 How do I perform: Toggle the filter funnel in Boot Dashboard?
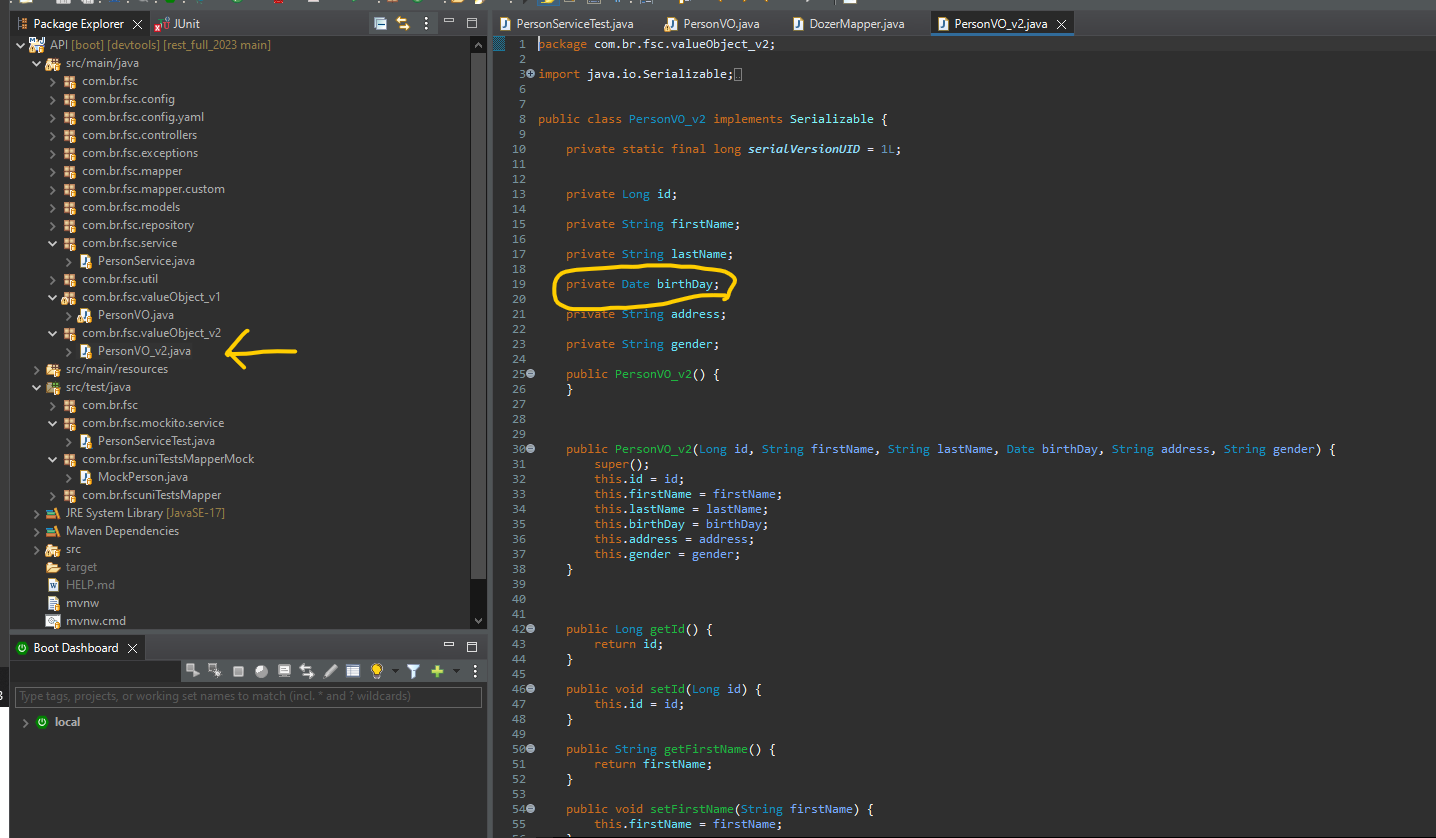(x=413, y=671)
